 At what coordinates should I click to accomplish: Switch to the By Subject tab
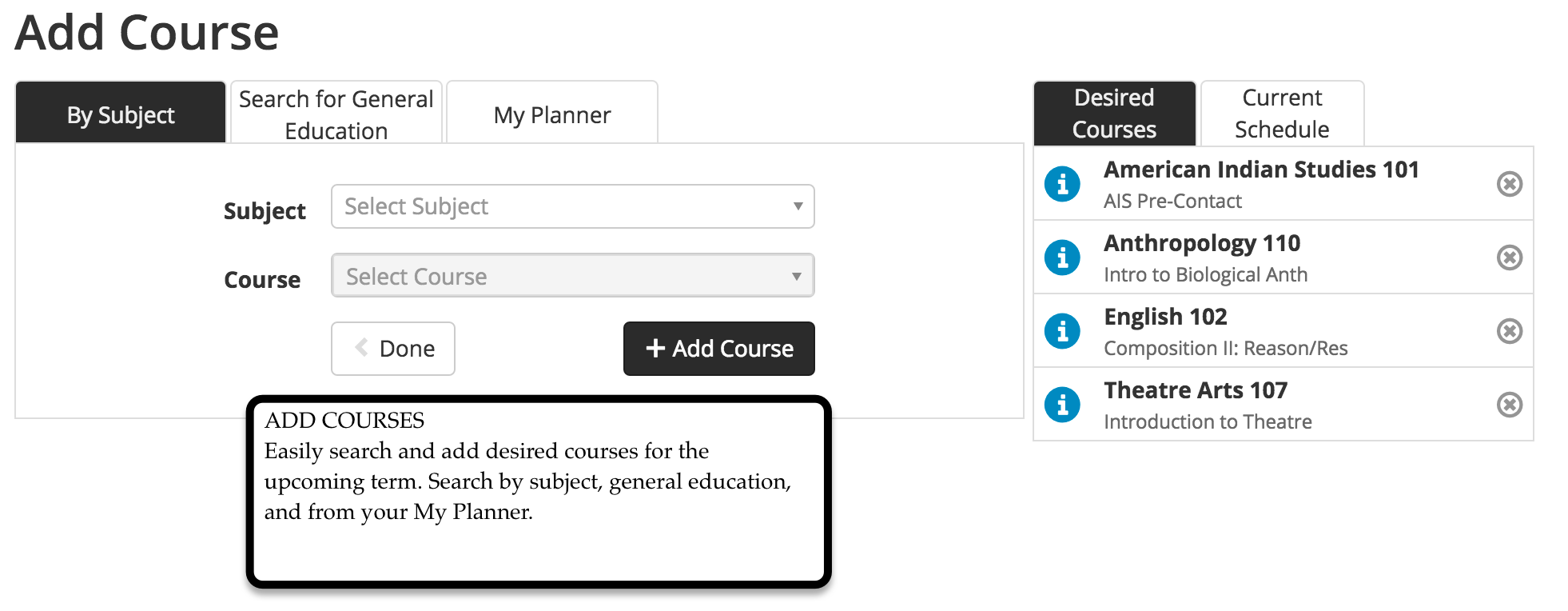121,113
